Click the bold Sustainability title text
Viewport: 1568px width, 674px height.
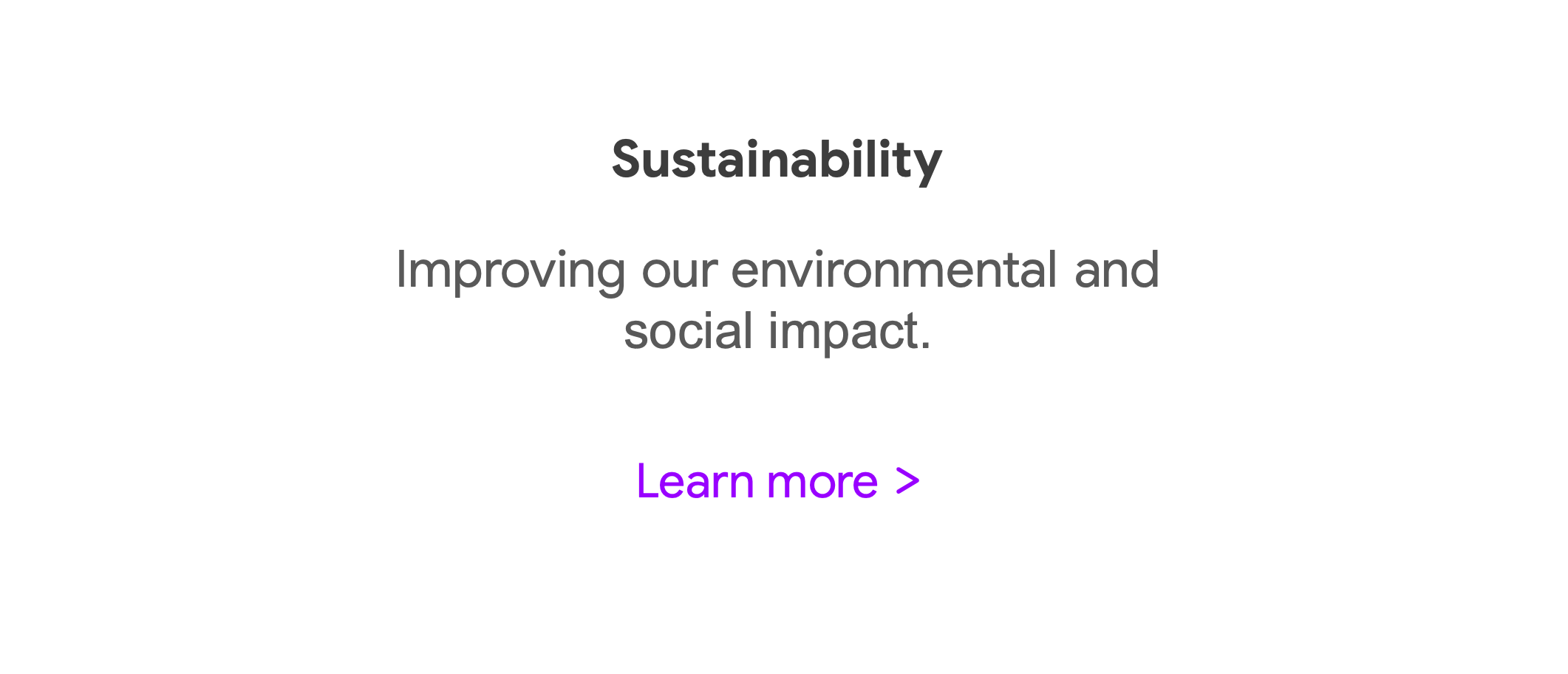tap(777, 160)
